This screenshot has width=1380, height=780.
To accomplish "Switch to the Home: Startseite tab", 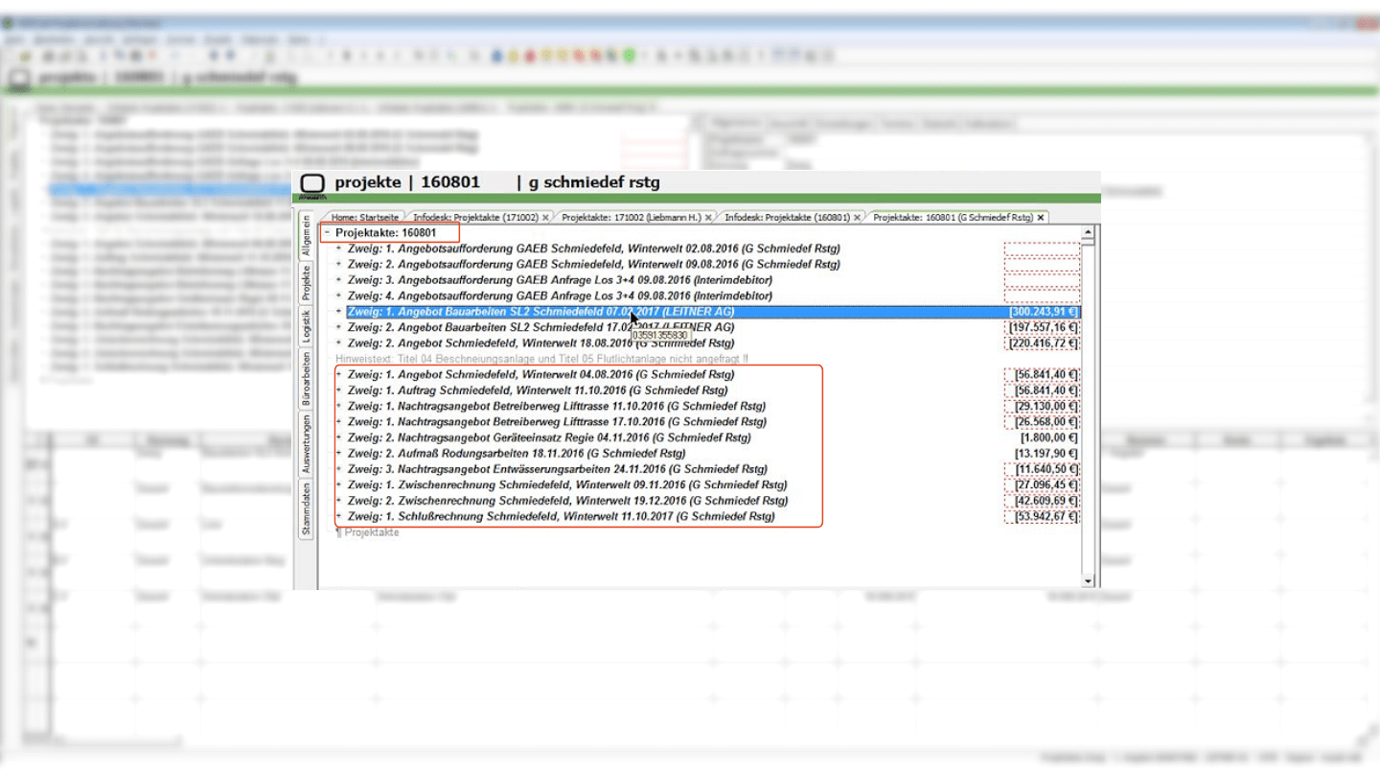I will [x=365, y=217].
